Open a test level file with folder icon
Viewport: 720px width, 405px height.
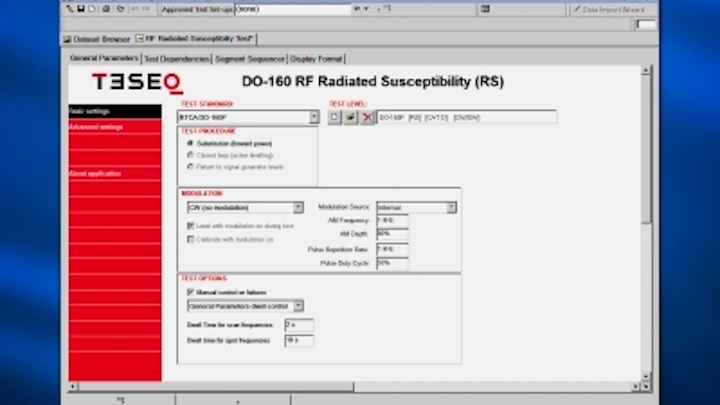pos(351,118)
